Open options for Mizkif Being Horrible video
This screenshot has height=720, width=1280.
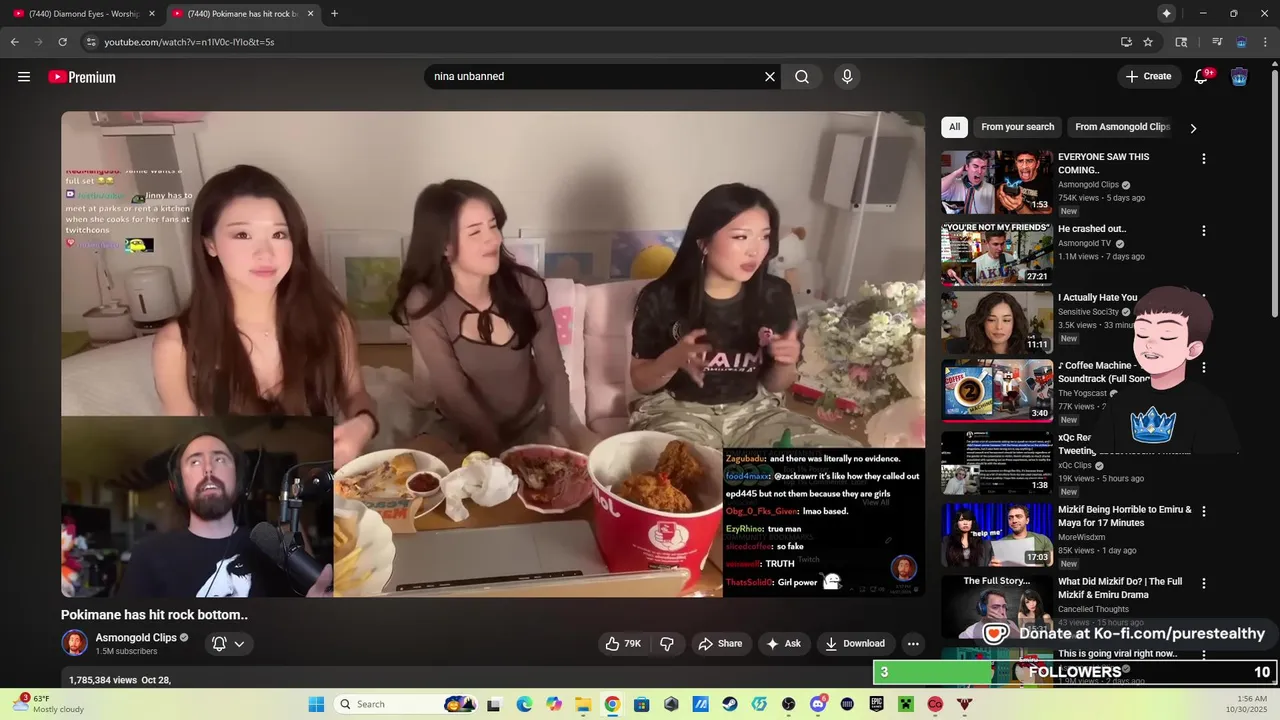[1203, 511]
